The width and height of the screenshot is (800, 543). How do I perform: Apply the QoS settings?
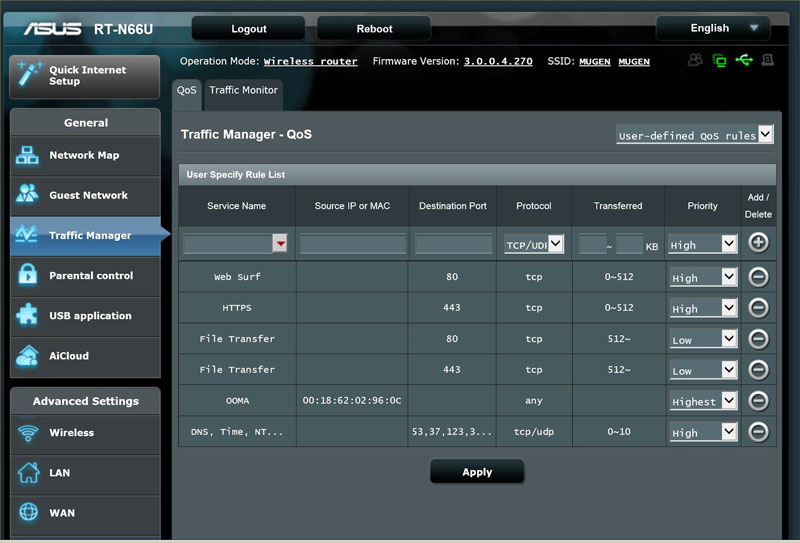click(477, 472)
